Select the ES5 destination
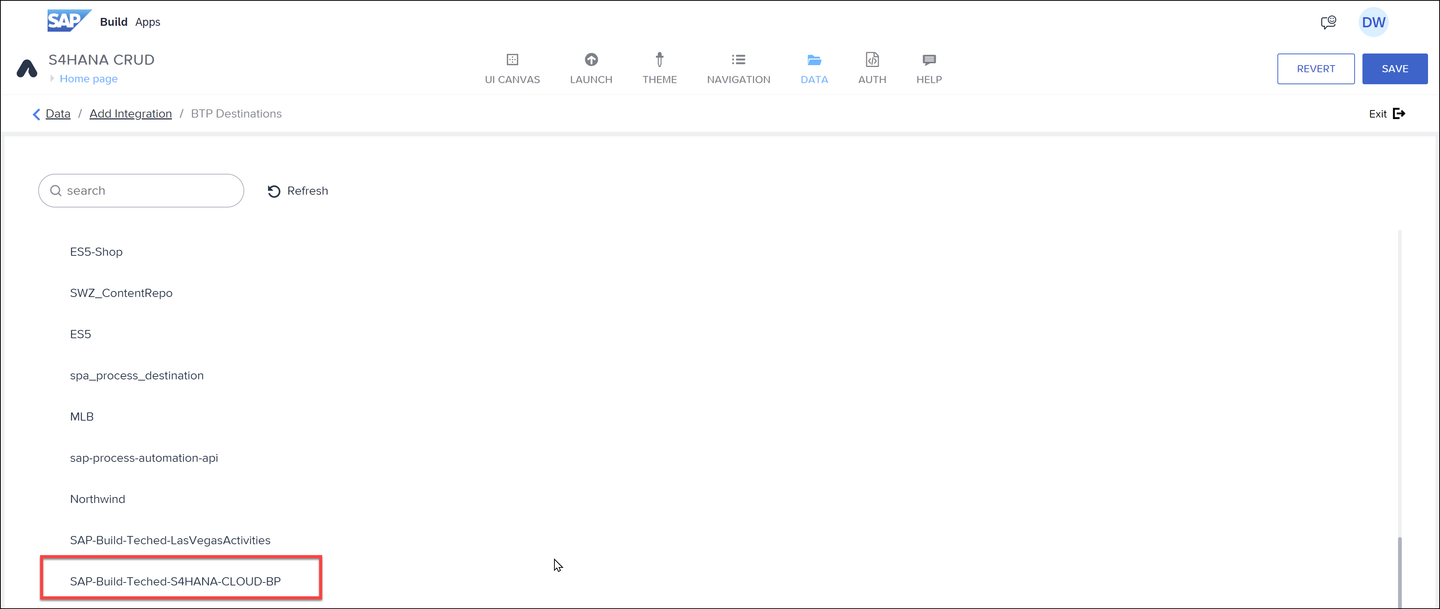1440x609 pixels. pyautogui.click(x=80, y=334)
